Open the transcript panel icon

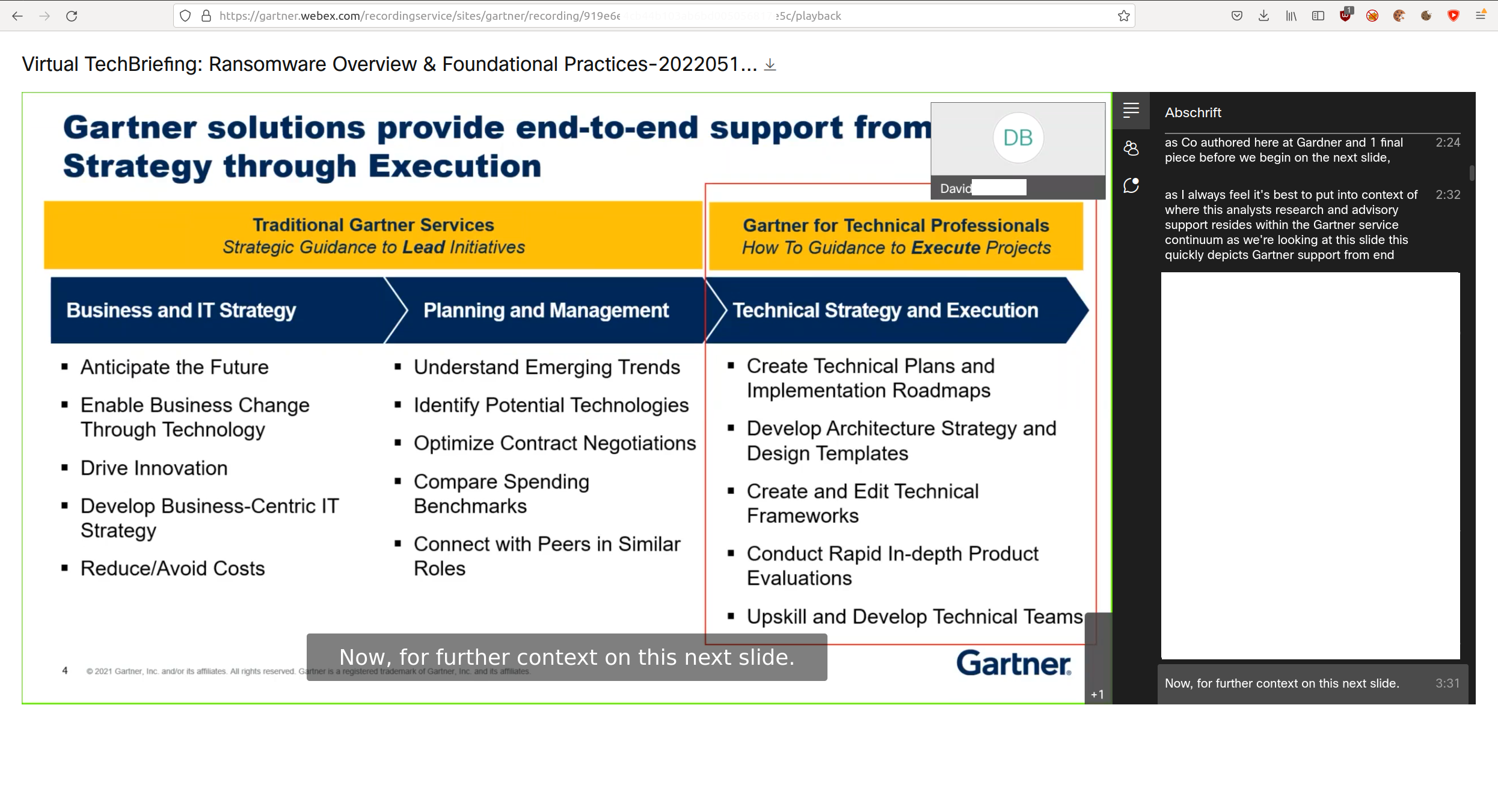1131,110
